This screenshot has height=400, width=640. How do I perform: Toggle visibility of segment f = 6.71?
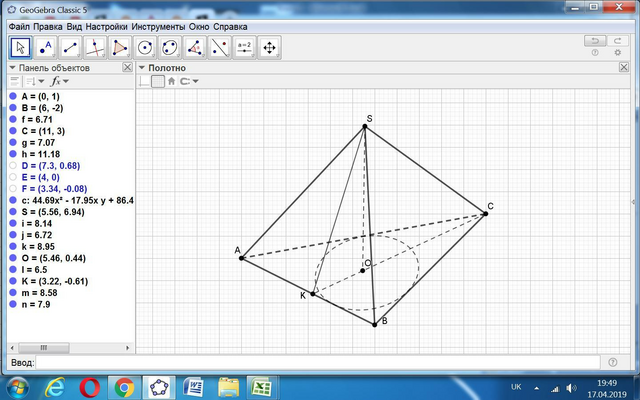[x=13, y=119]
